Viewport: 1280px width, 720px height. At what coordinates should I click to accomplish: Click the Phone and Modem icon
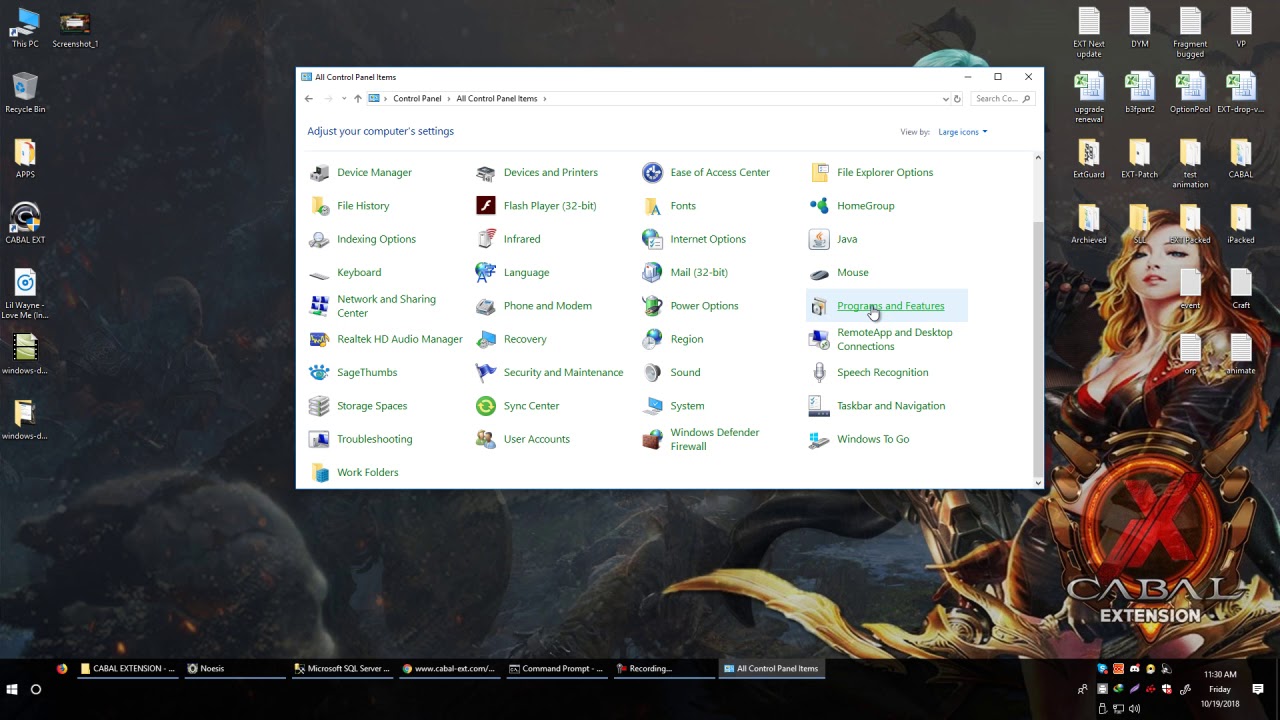point(486,306)
